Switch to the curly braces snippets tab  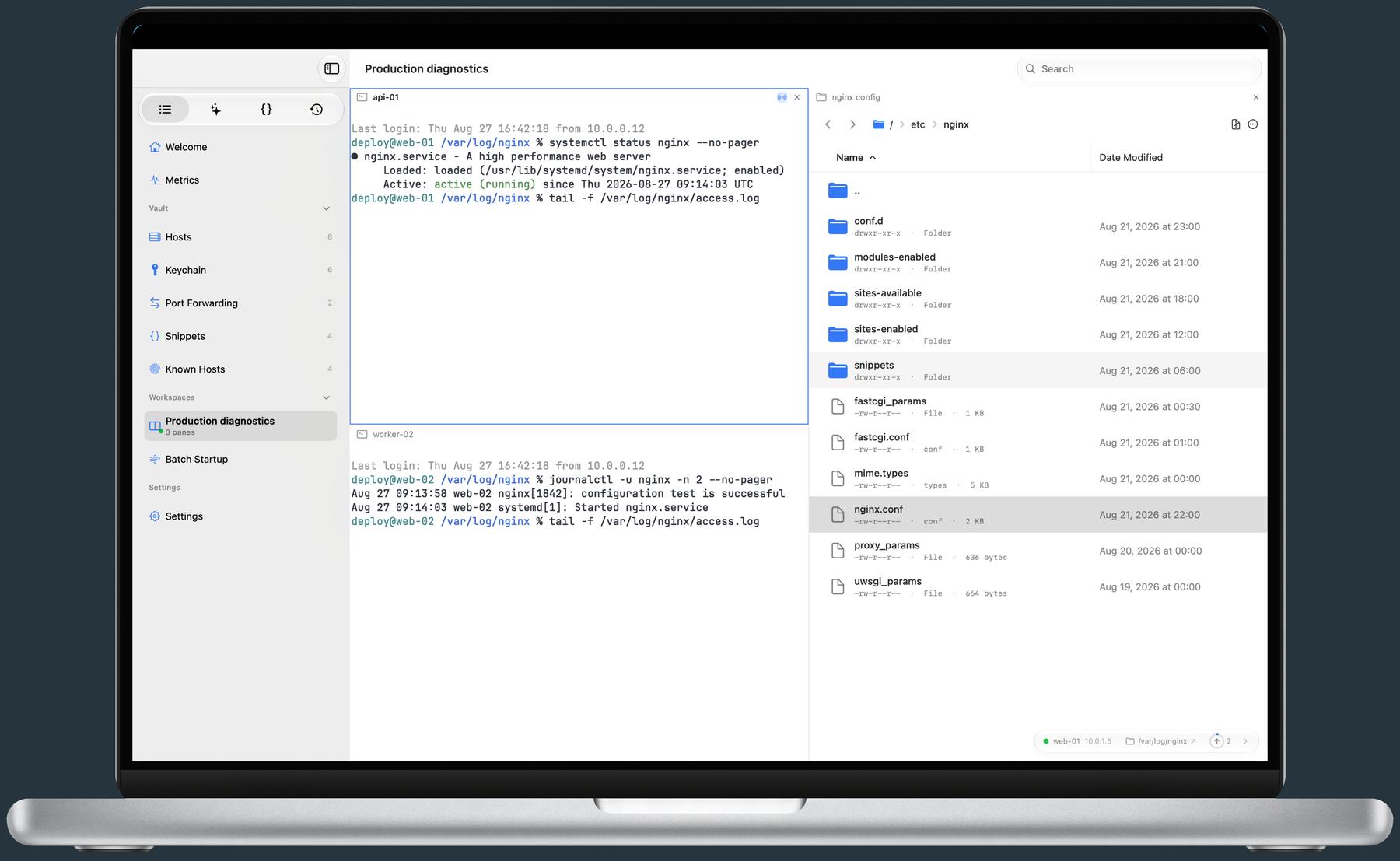(x=266, y=110)
